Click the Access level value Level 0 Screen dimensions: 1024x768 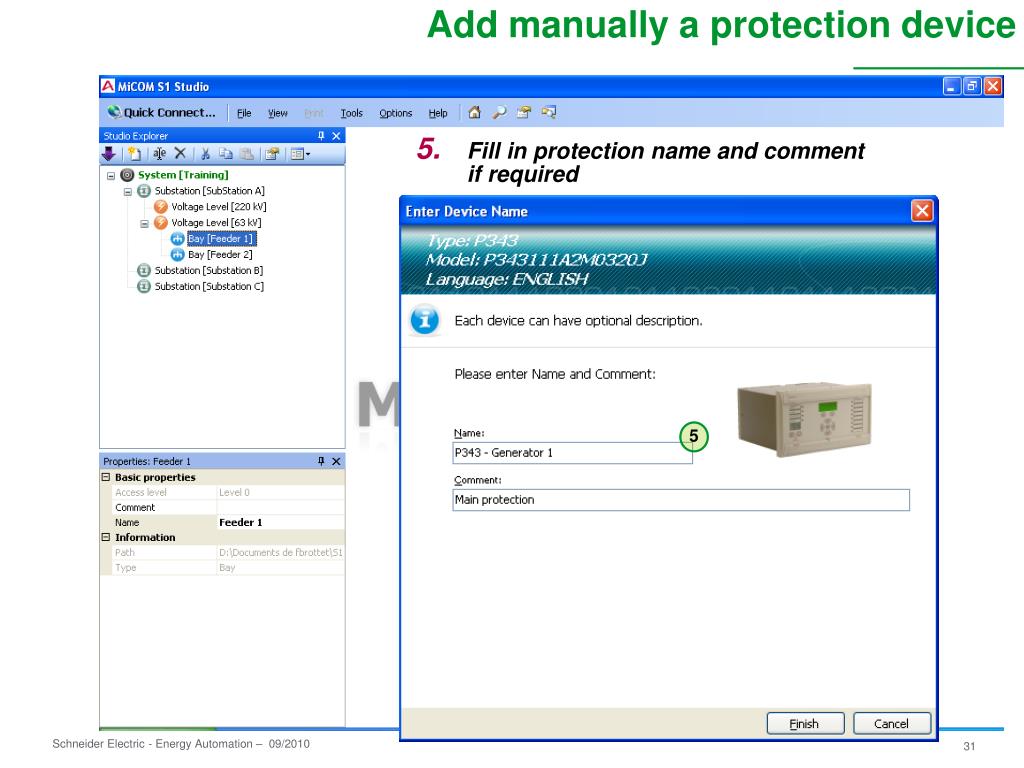tap(281, 492)
